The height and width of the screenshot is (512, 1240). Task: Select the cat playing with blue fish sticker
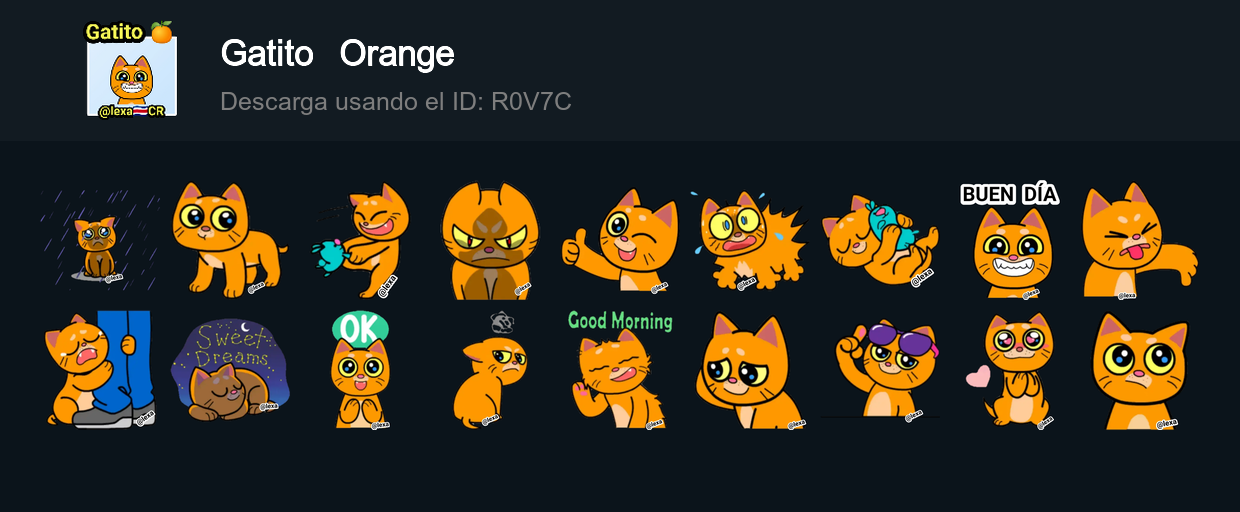(880, 240)
